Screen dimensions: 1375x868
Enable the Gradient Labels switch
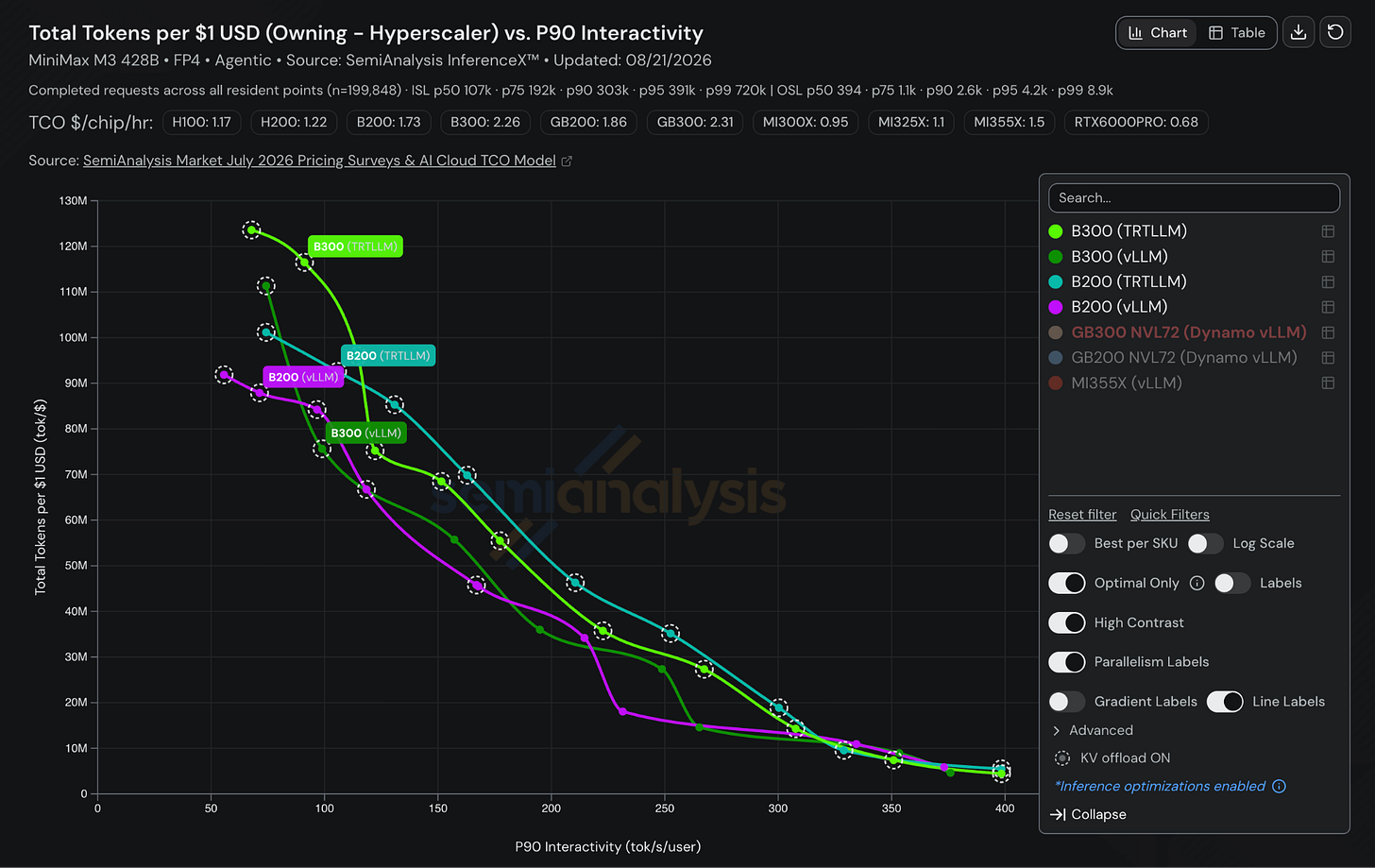[1067, 702]
